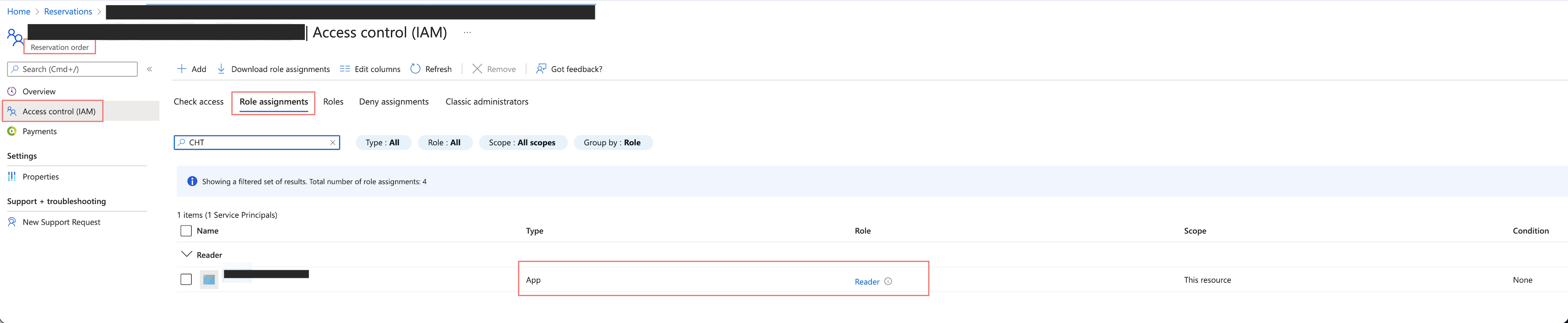Switch to the Deny assignments tab
Viewport: 1568px width, 323px height.
tap(394, 102)
